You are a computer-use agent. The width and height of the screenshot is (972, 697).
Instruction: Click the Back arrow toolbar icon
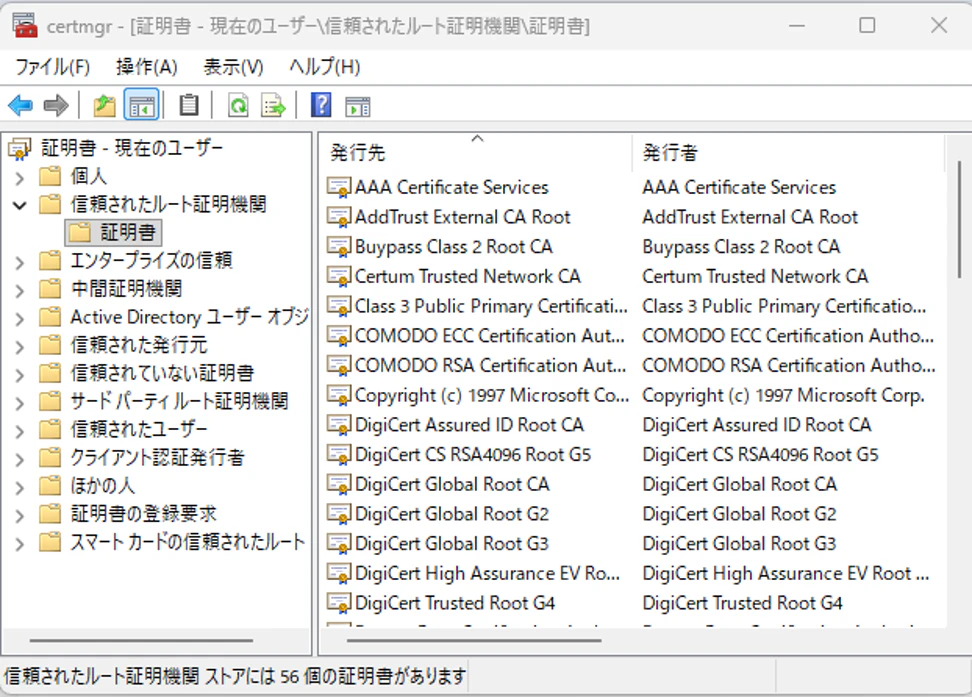(x=20, y=105)
